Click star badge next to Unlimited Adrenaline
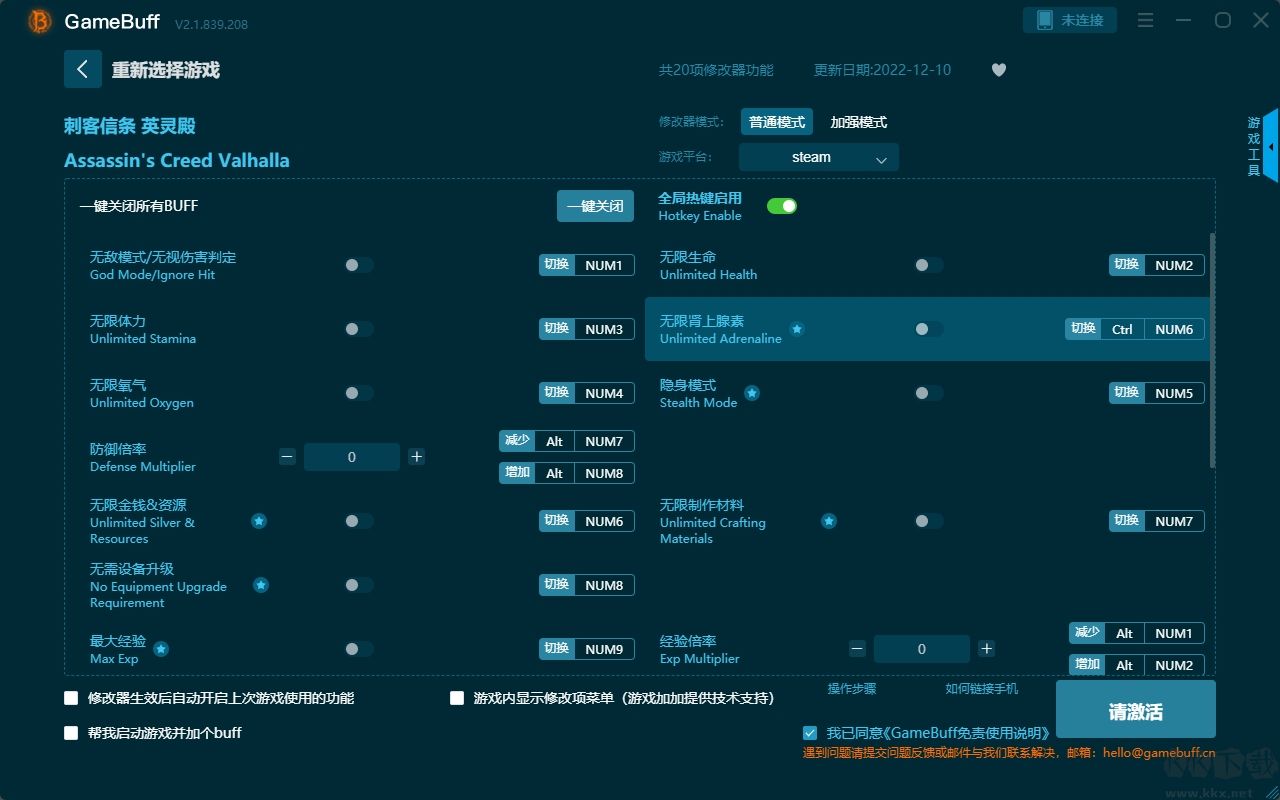The image size is (1280, 800). click(797, 329)
